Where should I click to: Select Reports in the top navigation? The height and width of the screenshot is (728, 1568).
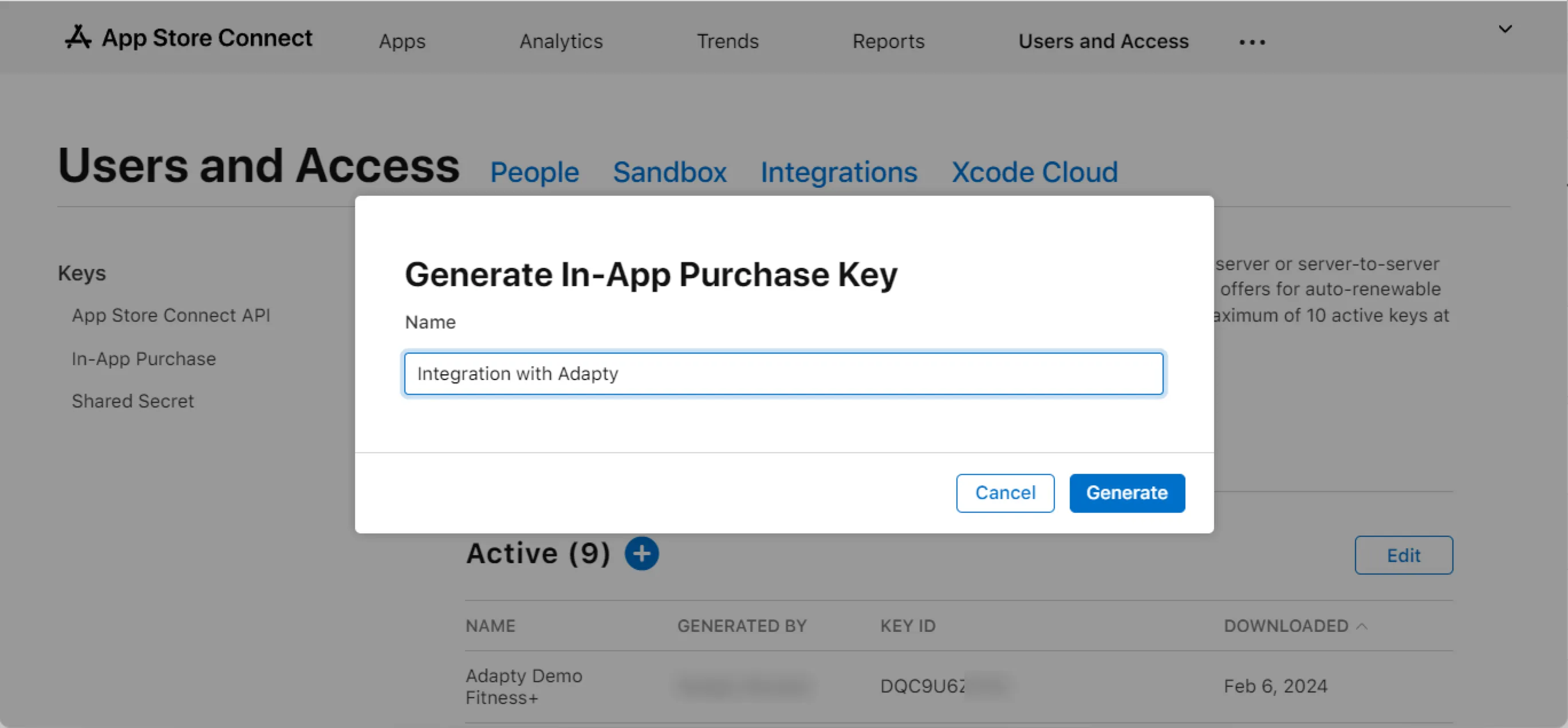[888, 41]
